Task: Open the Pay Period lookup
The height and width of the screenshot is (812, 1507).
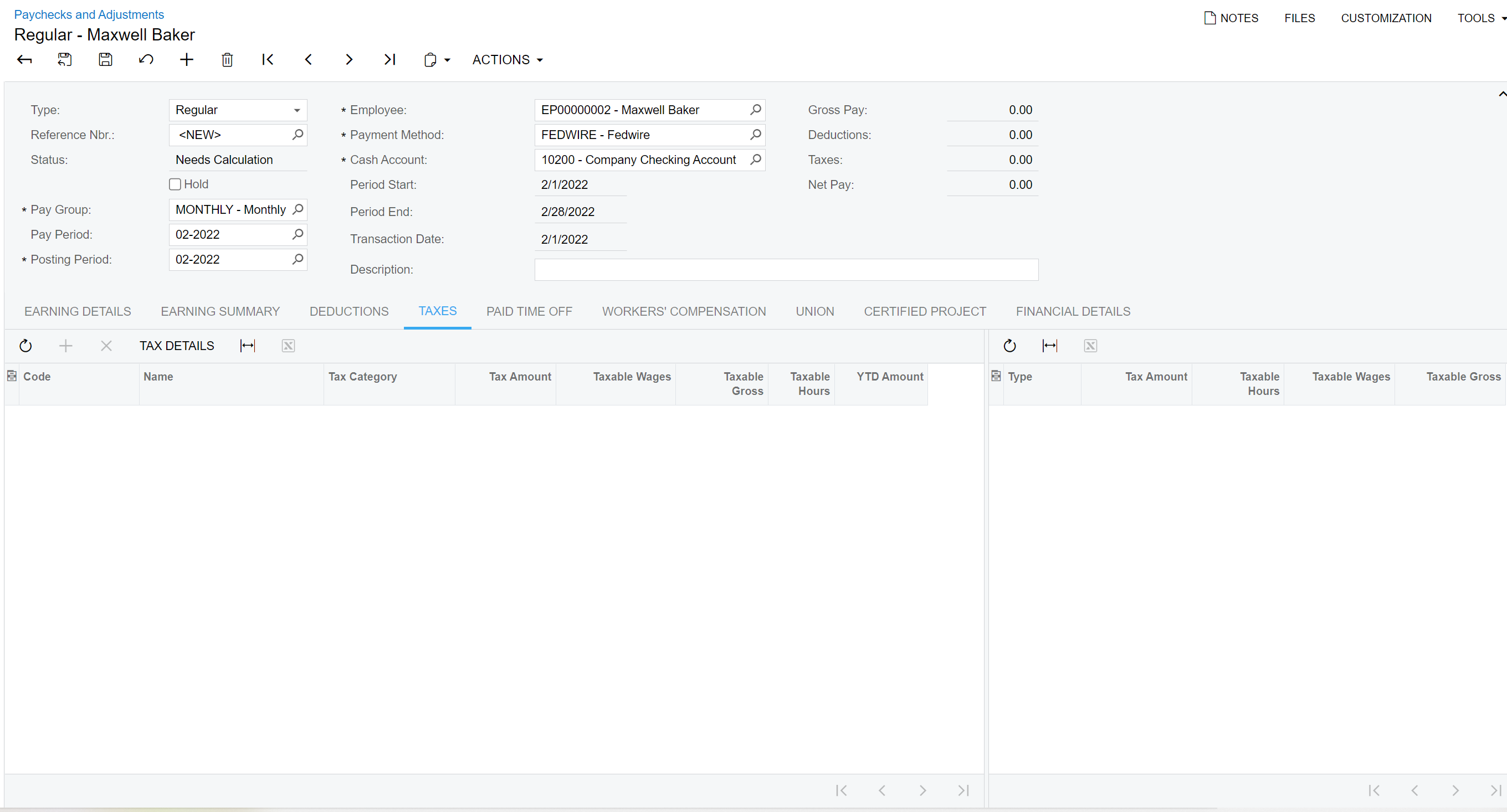Action: (x=297, y=234)
